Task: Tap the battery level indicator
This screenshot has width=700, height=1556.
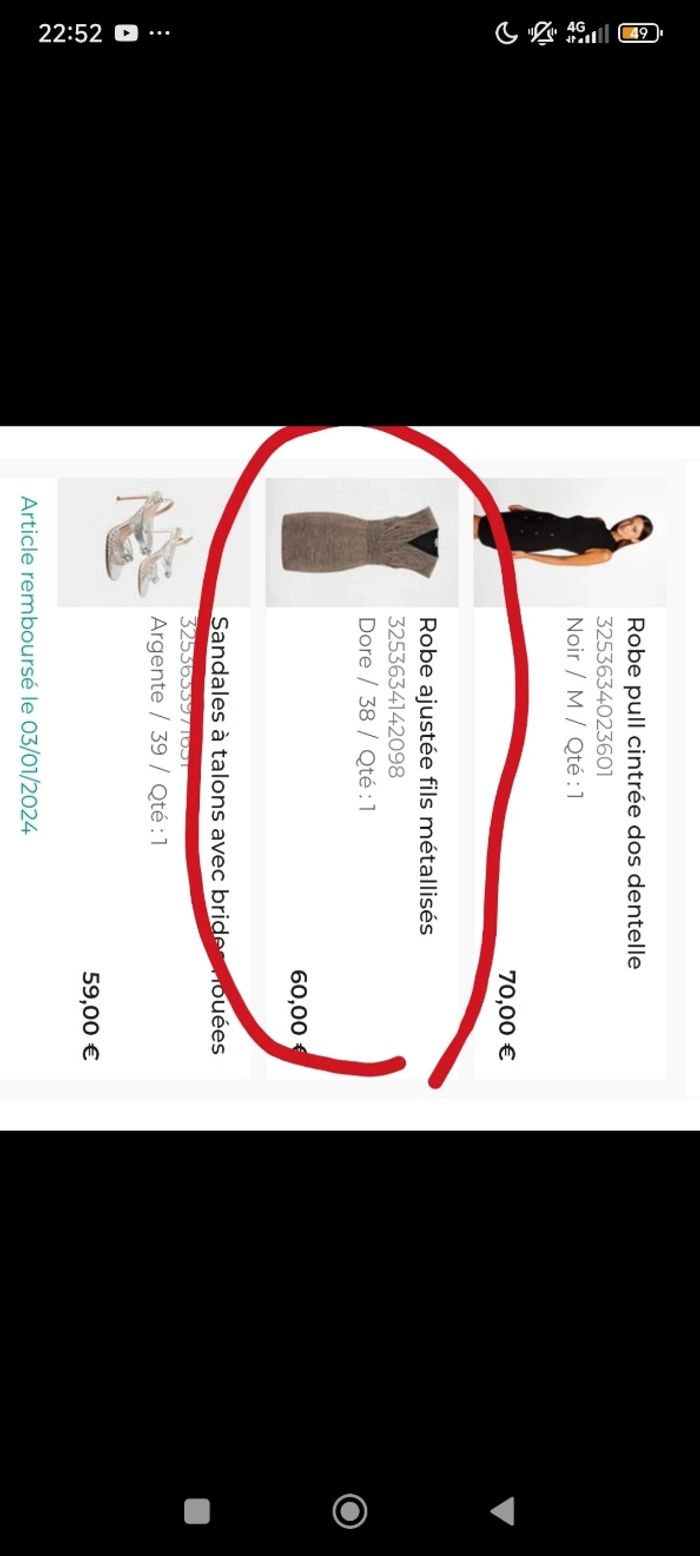Action: point(640,33)
